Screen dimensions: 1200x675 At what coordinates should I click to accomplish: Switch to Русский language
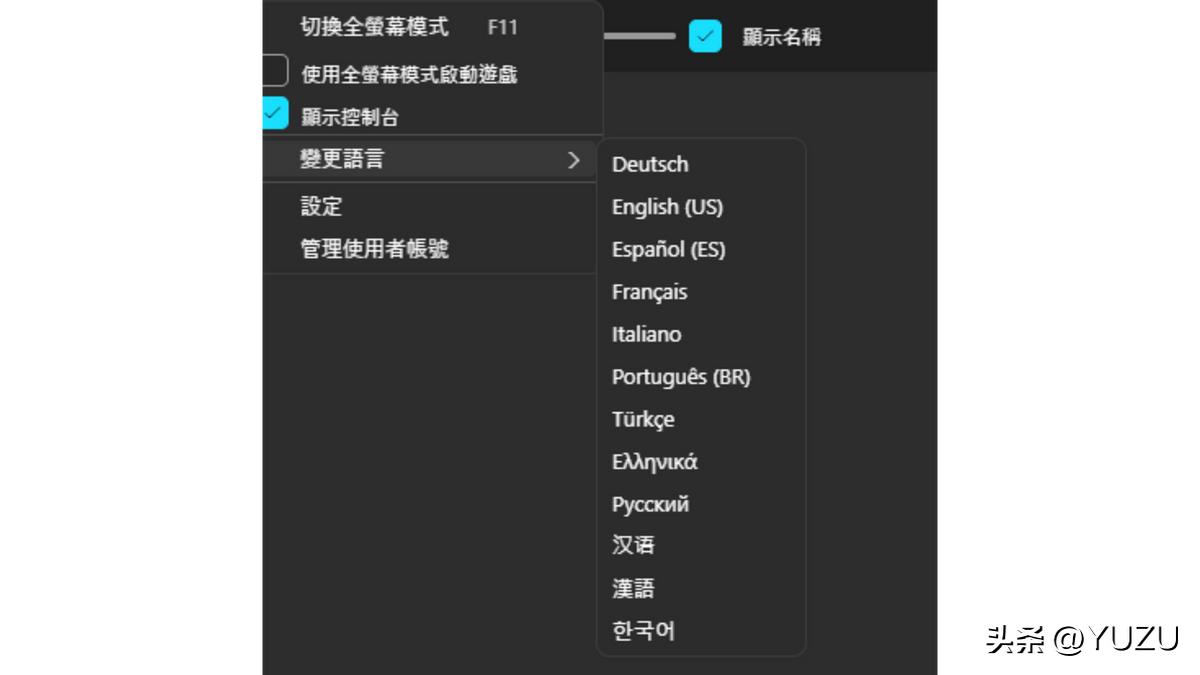click(x=650, y=504)
